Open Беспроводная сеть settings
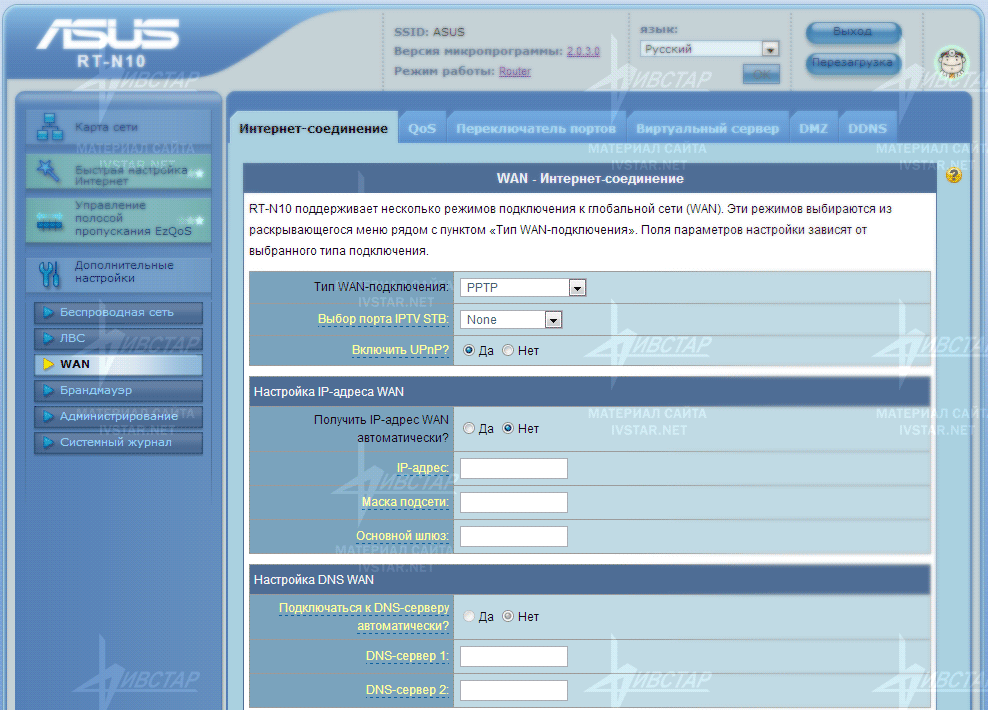 (x=118, y=312)
